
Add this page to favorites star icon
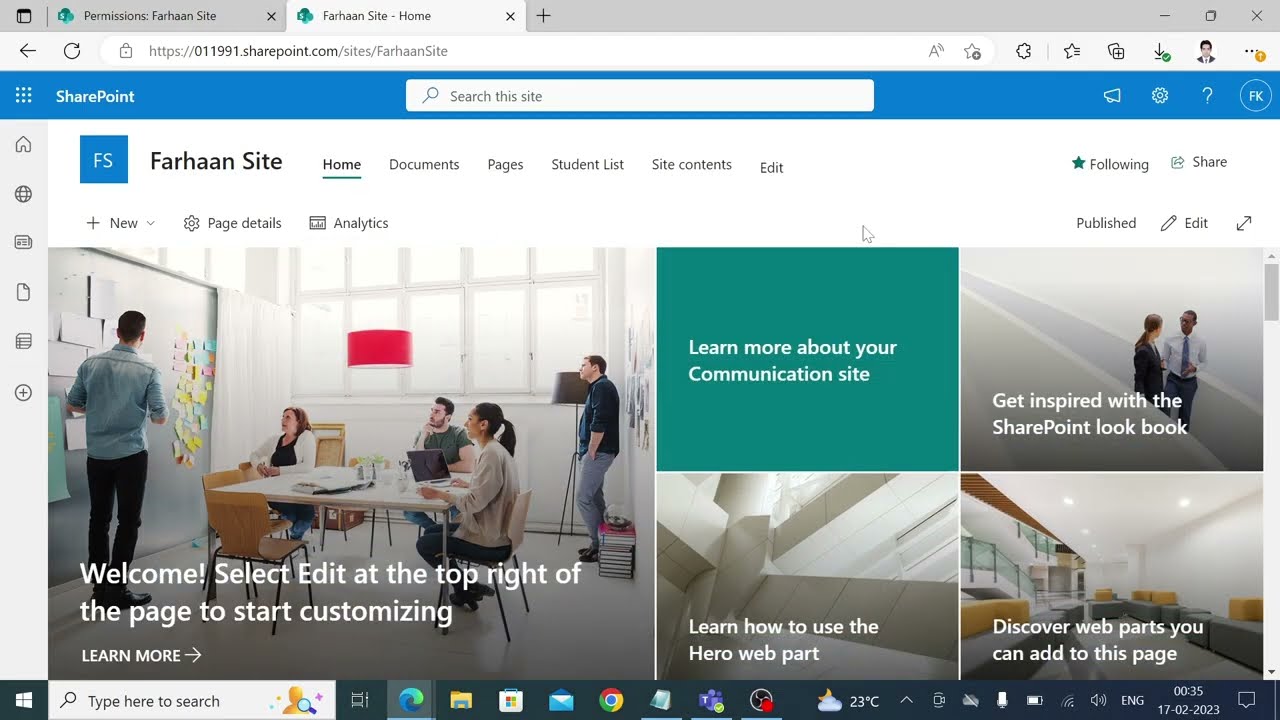pos(972,51)
